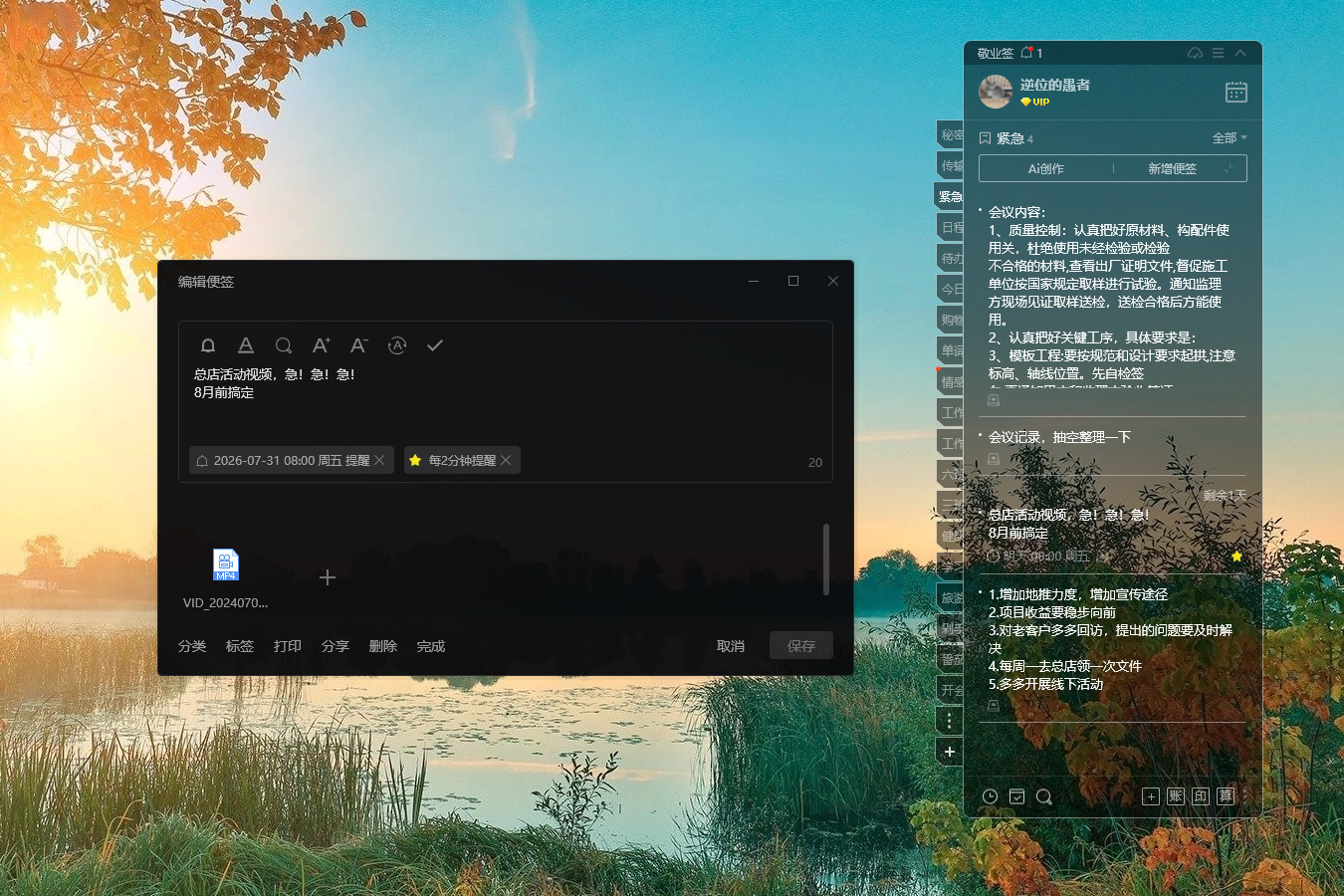
Task: Click 分类 in edit window footer
Action: click(192, 646)
